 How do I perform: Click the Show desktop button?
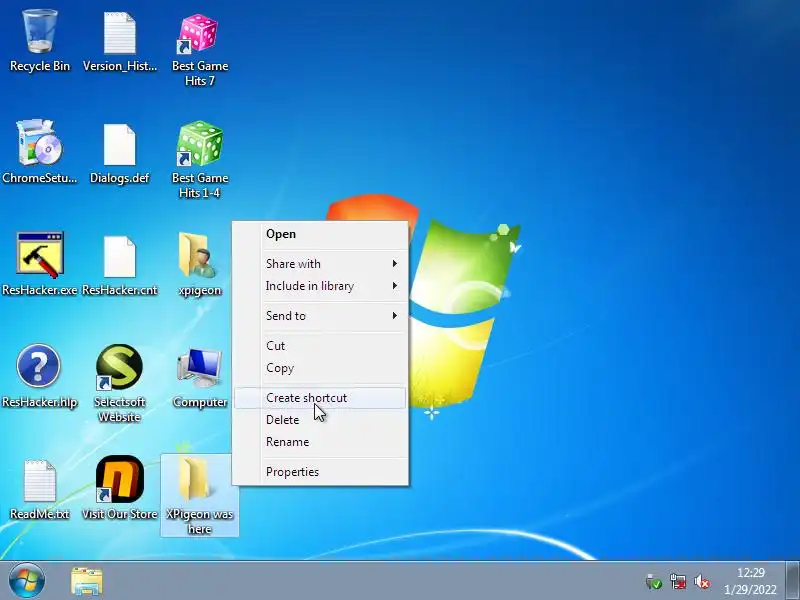click(x=792, y=581)
